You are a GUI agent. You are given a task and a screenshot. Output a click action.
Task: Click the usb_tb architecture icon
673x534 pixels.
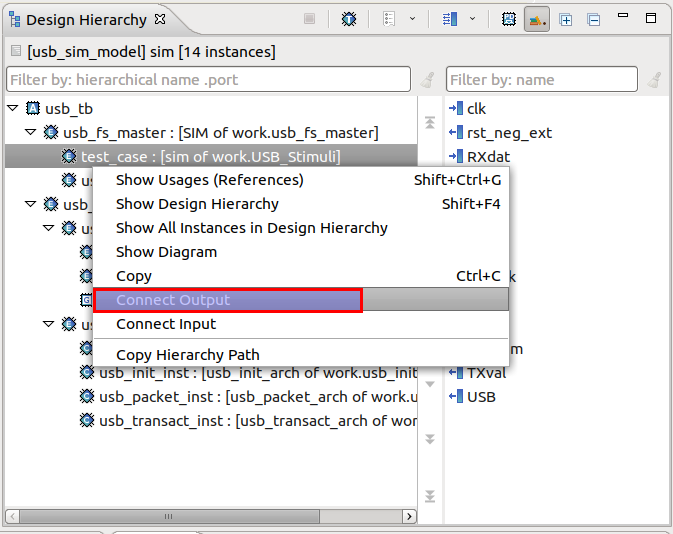point(33,108)
